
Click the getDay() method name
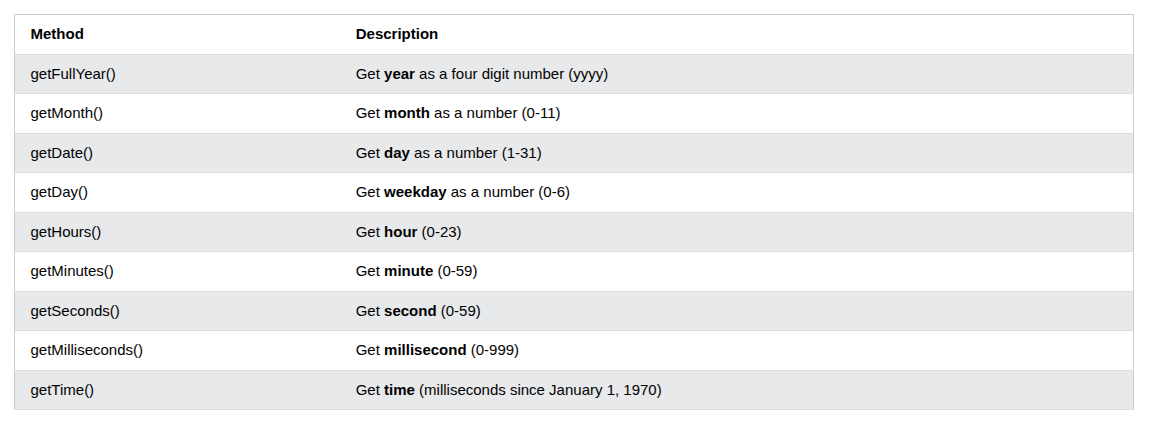59,192
